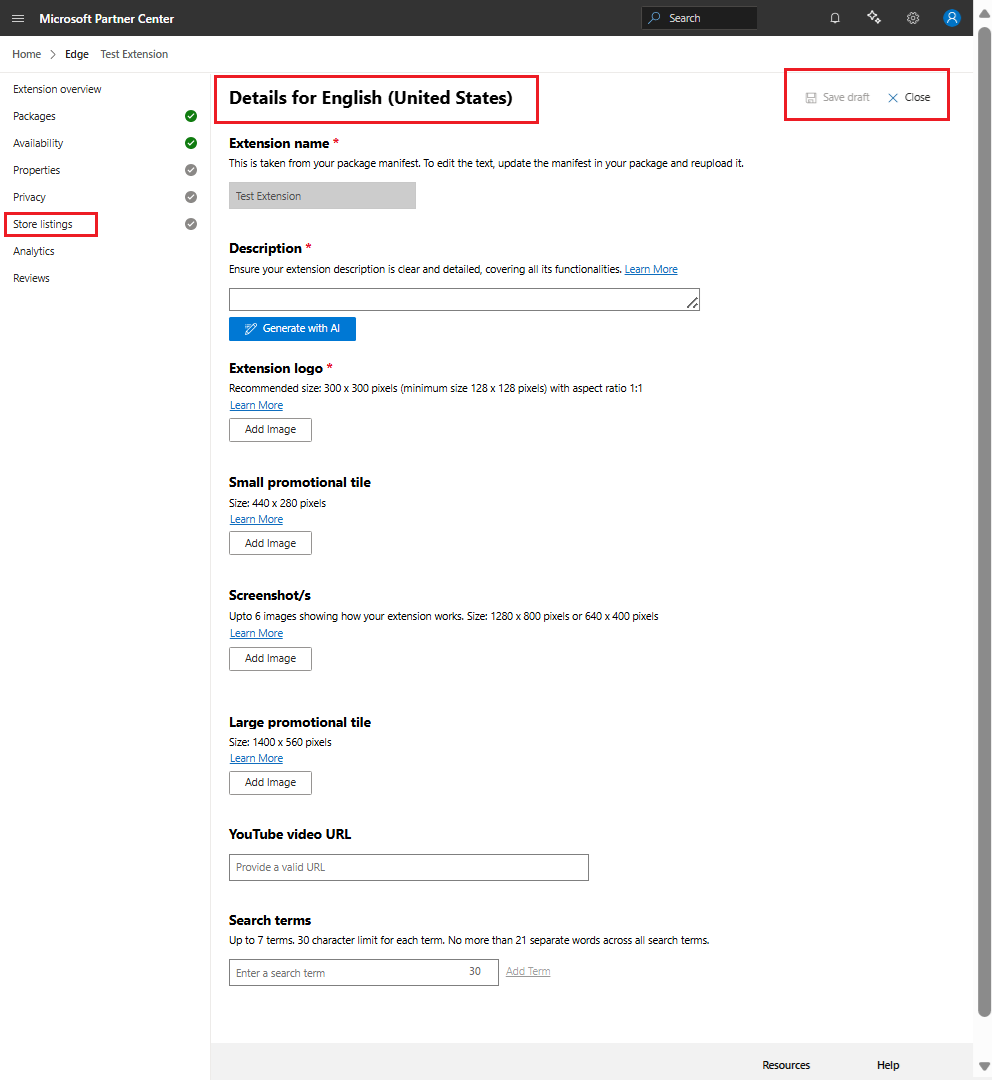Open the notifications bell

835,18
